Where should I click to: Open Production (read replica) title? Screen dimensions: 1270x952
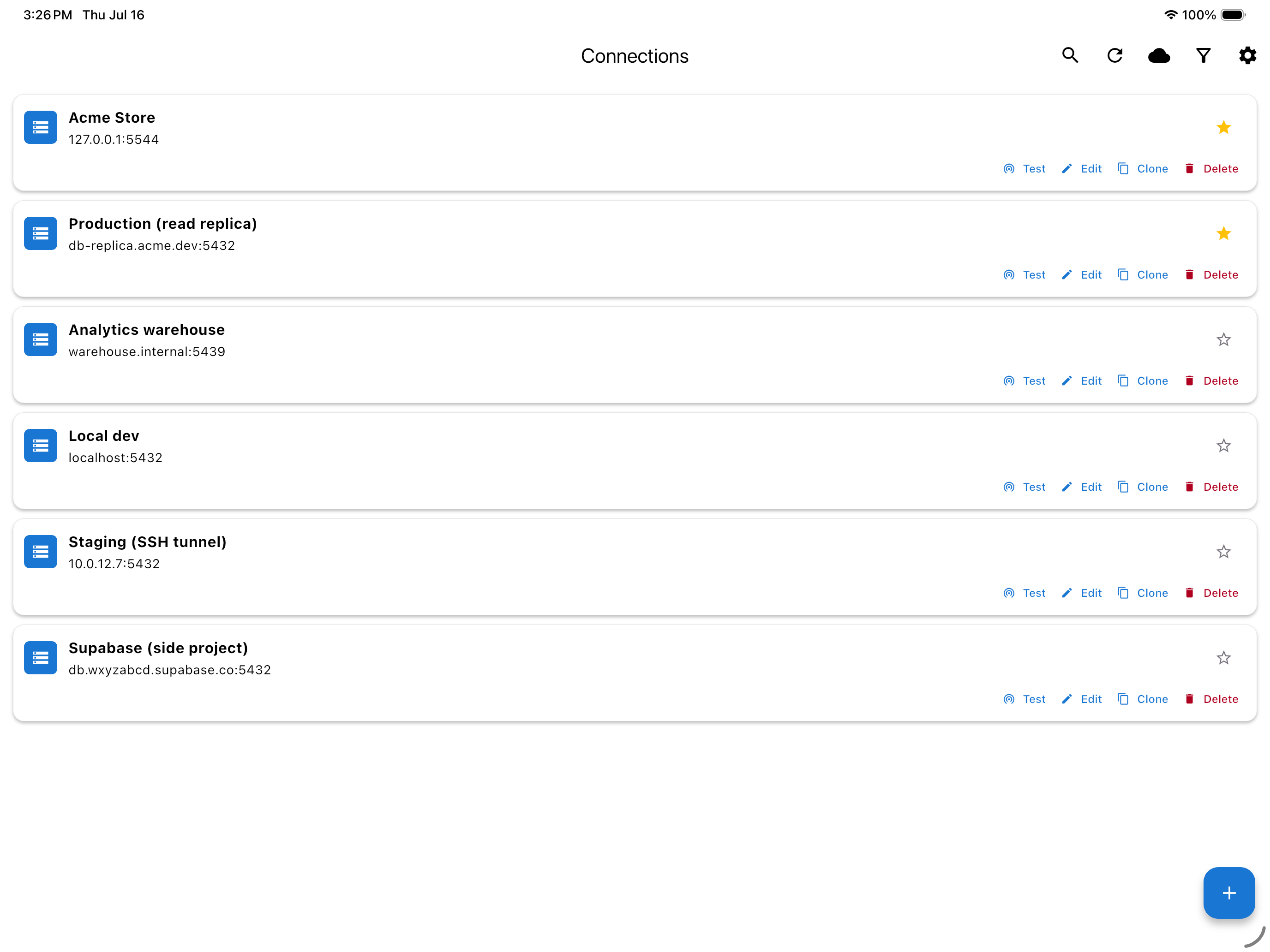(x=162, y=224)
